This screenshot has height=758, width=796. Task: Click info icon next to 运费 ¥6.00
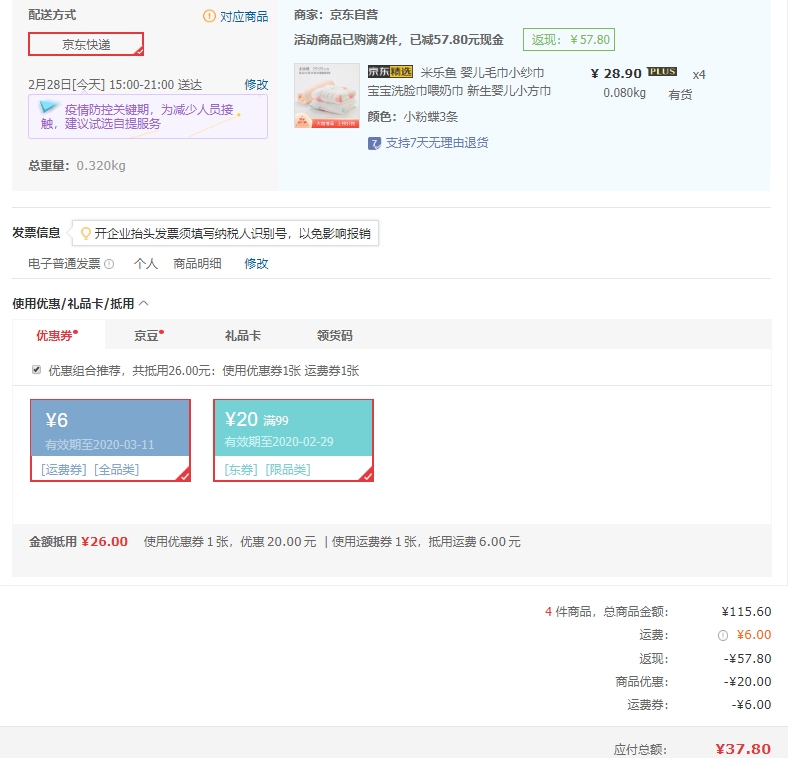click(723, 636)
